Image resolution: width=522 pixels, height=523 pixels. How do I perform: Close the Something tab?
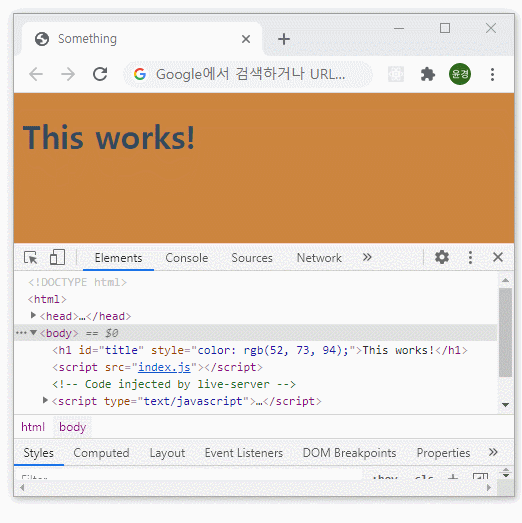click(x=246, y=39)
